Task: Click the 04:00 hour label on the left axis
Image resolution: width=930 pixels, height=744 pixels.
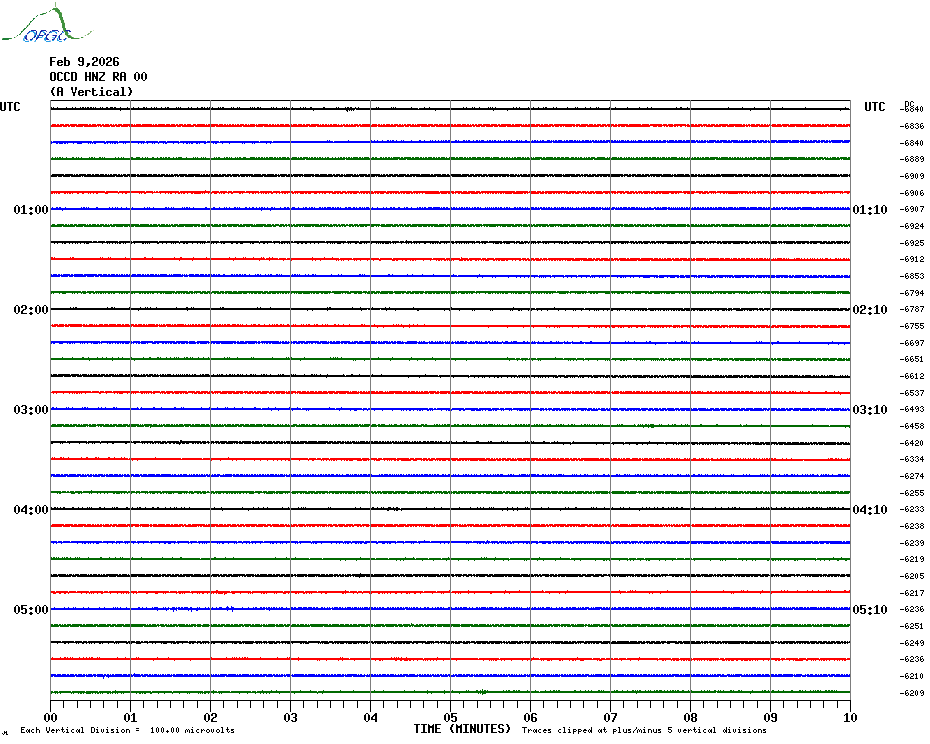Action: 31,510
